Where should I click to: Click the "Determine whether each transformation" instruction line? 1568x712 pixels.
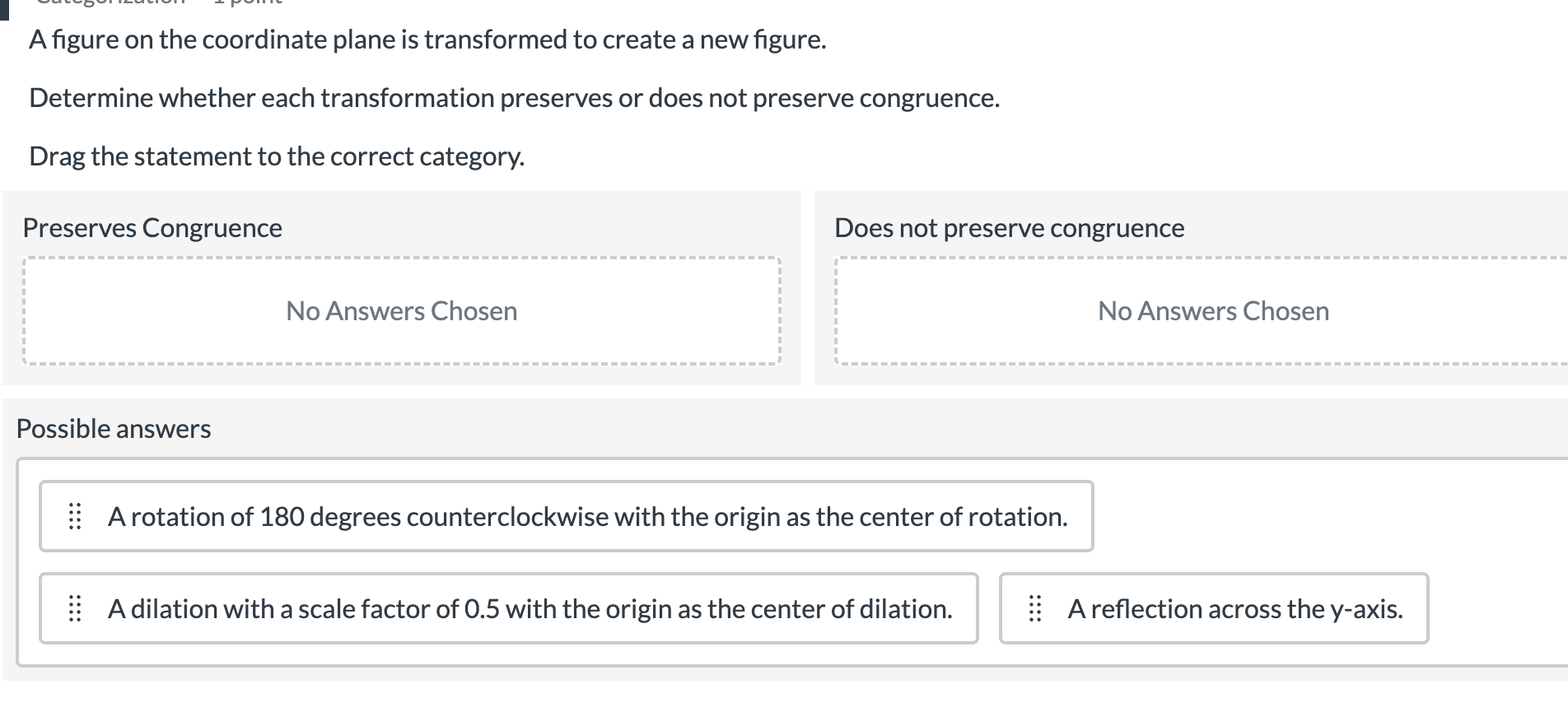514,98
